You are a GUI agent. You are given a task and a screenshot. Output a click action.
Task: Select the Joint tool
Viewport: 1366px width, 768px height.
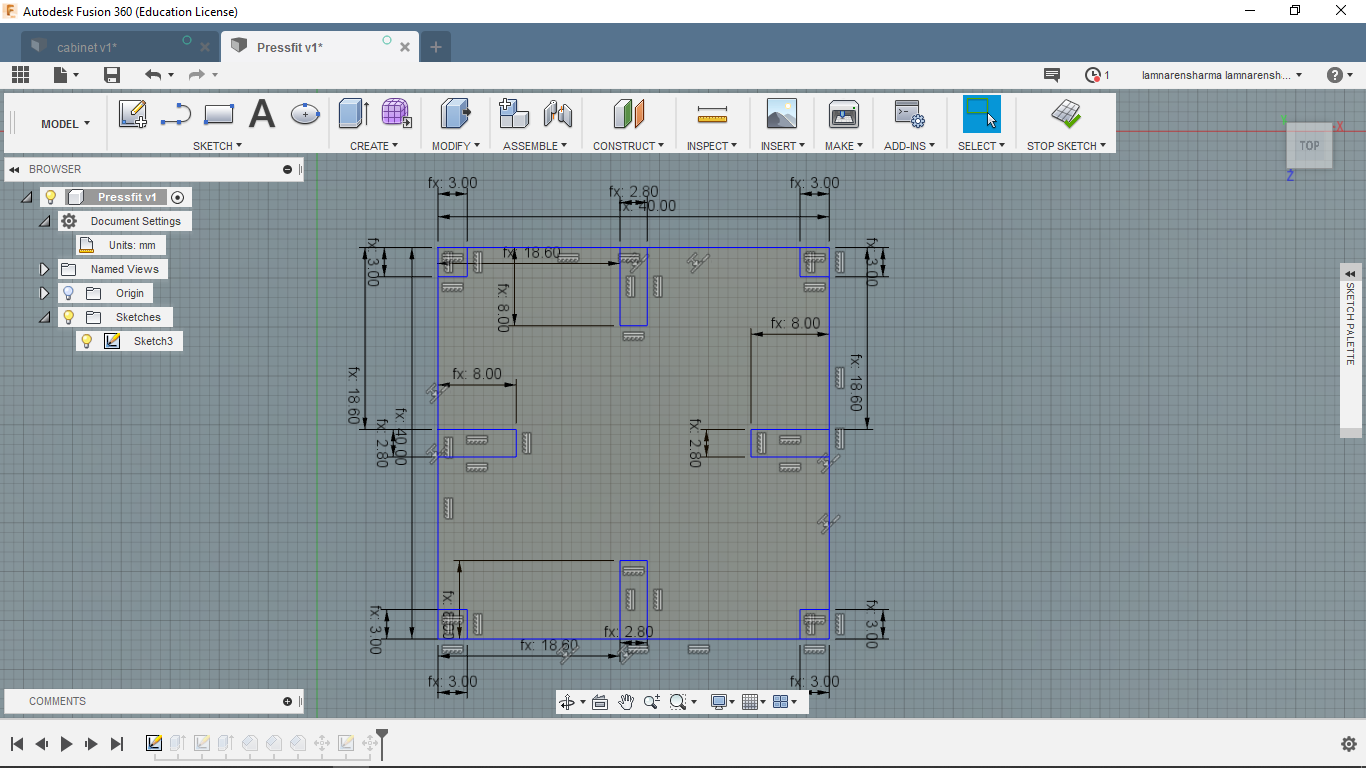[x=557, y=114]
